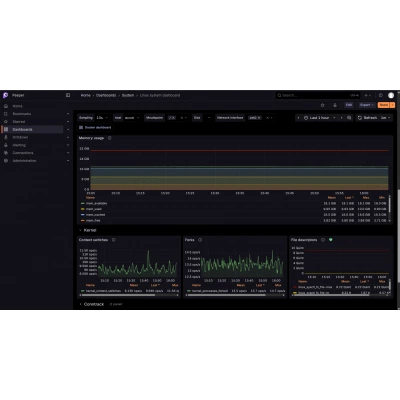Expand the Drilldown sidebar chevron
This screenshot has width=400, height=400.
pos(68,137)
